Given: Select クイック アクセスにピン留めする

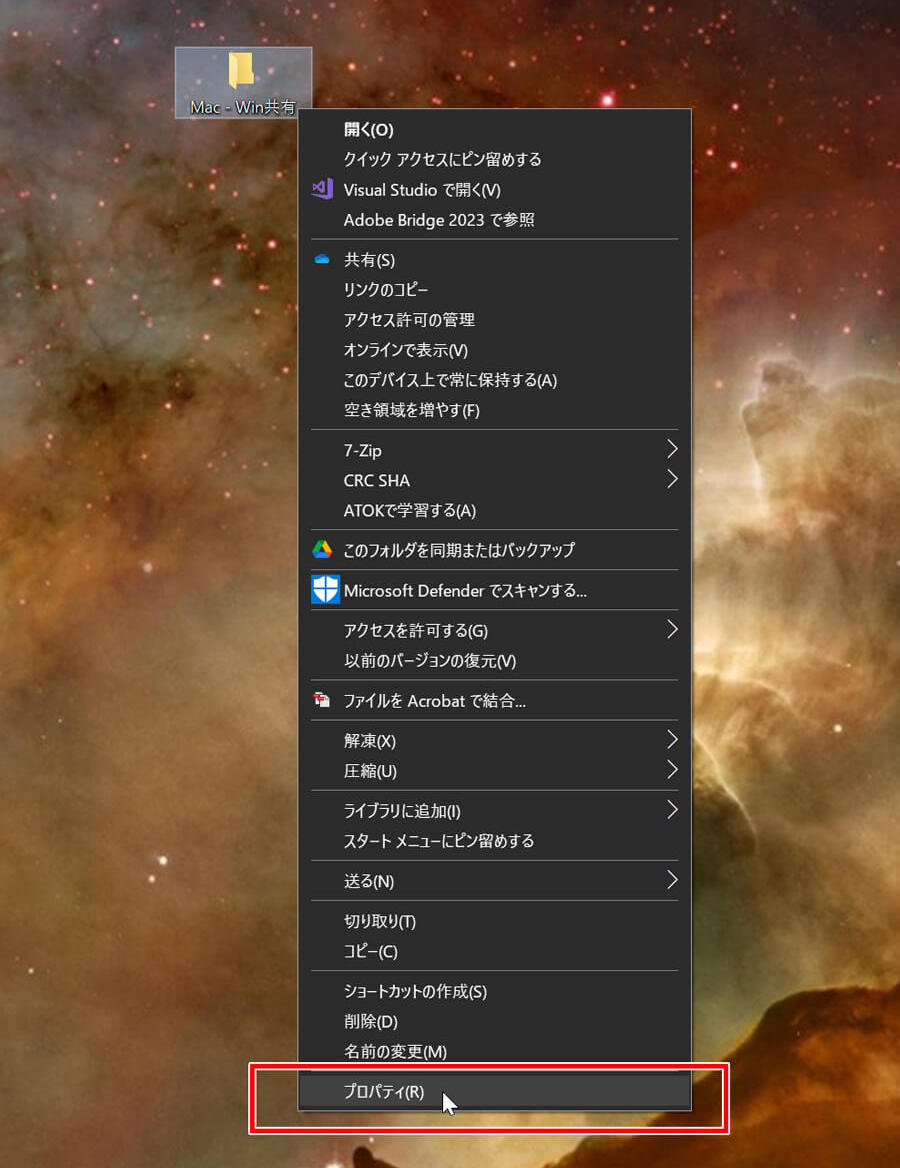Looking at the screenshot, I should point(495,159).
